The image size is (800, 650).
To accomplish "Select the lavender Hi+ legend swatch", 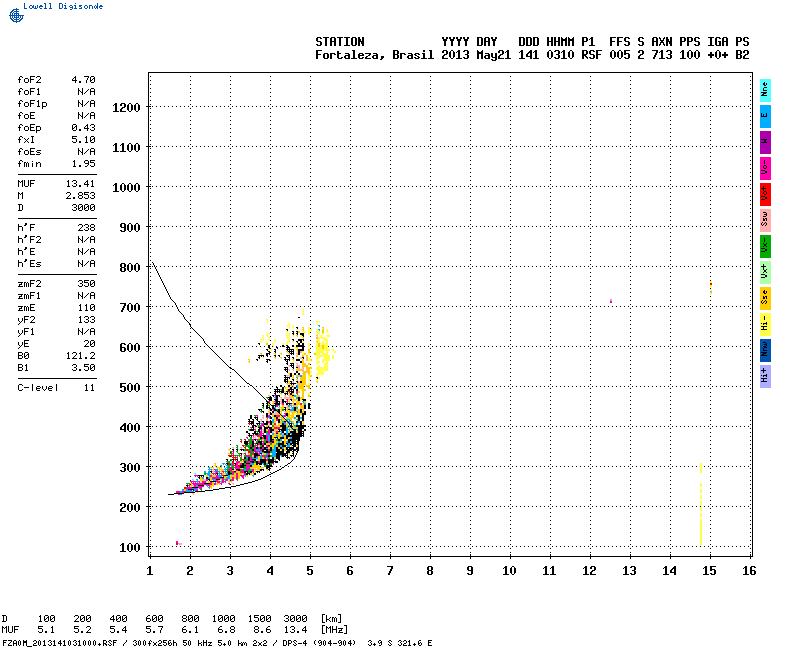I will 765,377.
